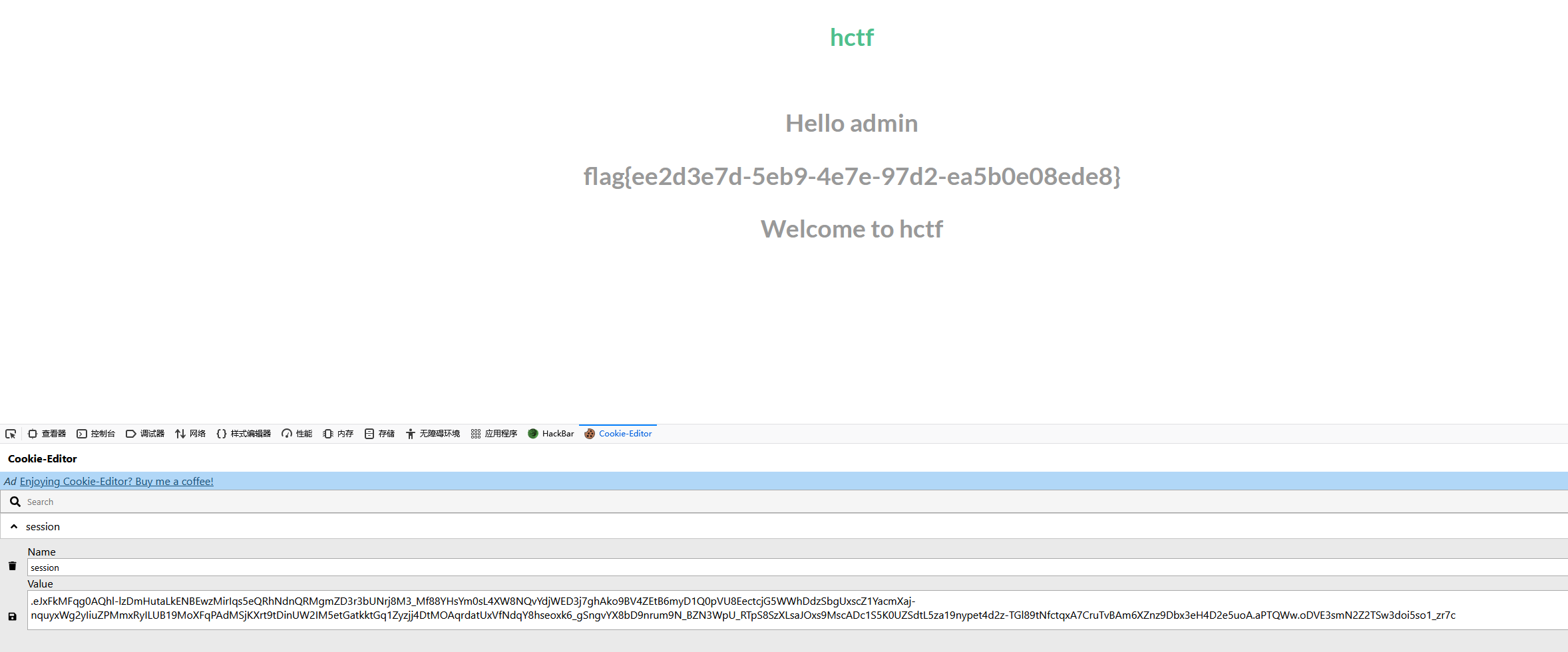Image resolution: width=1568 pixels, height=652 pixels.
Task: Edit the cookie Name field
Action: [797, 568]
